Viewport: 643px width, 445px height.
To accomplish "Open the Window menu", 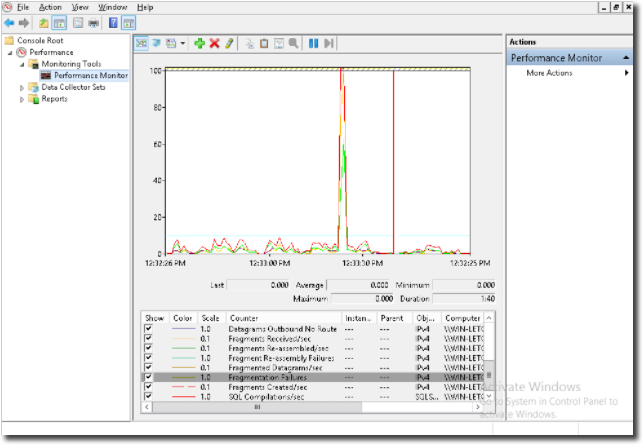I will (x=113, y=7).
